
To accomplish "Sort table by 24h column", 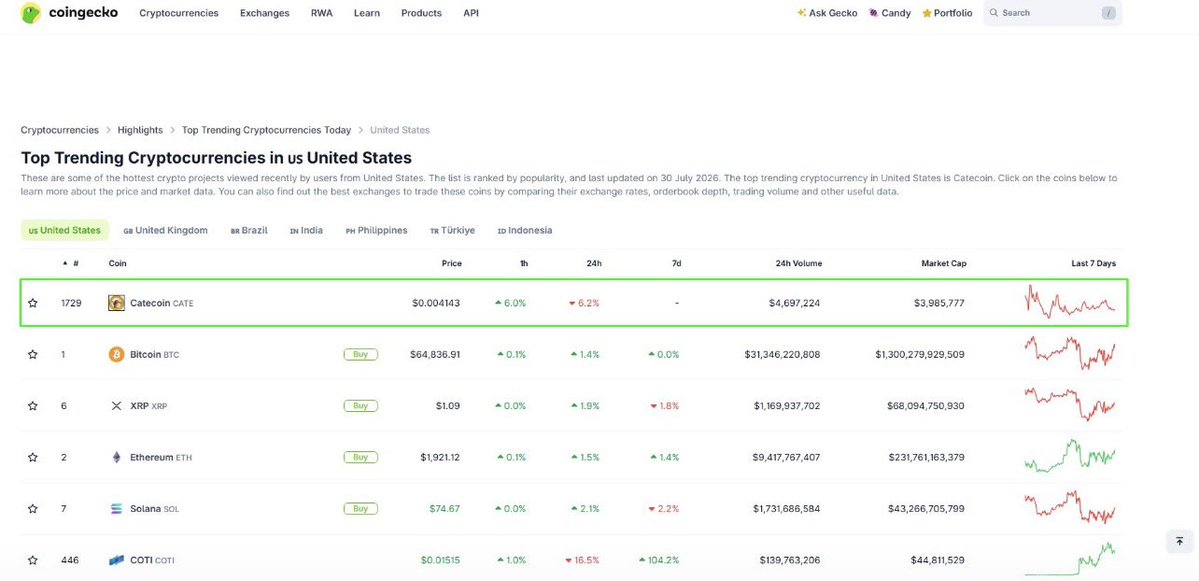I will click(x=594, y=264).
